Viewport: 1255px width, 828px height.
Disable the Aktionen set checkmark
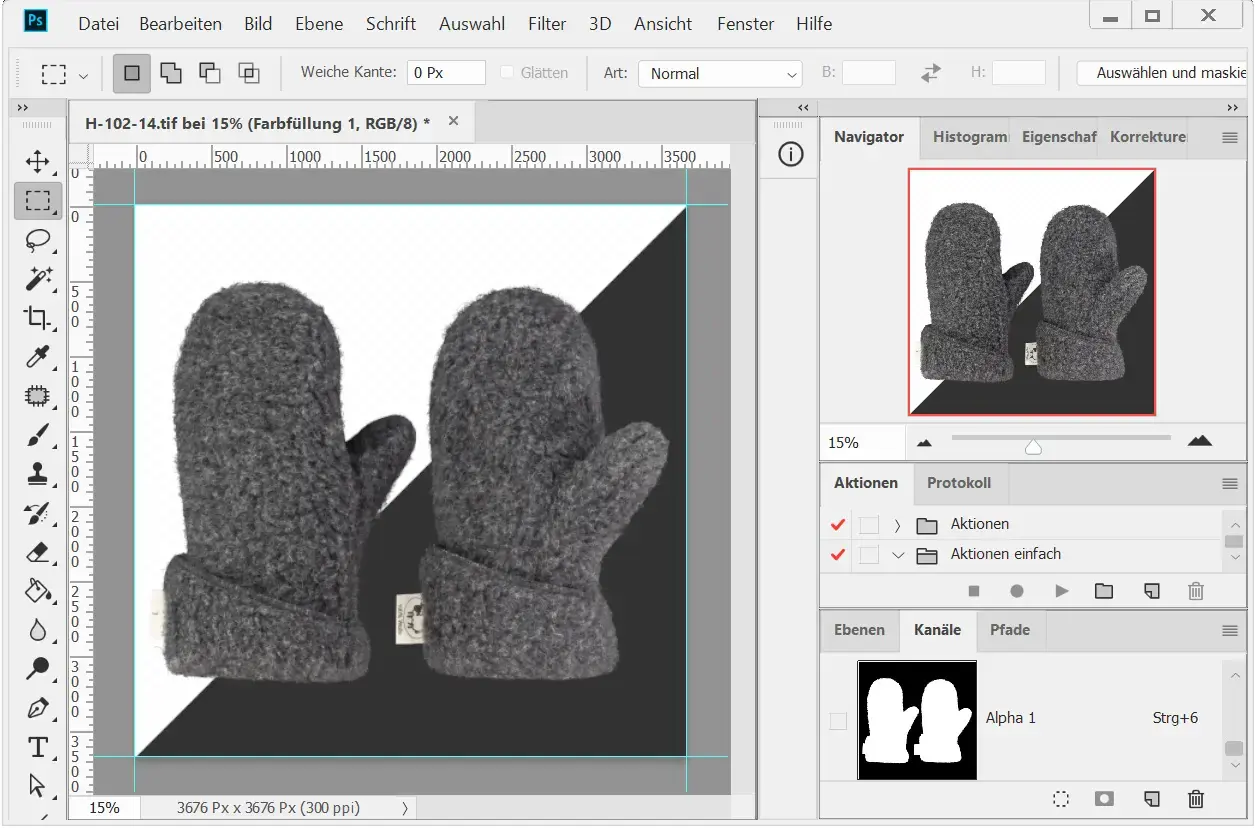point(838,525)
